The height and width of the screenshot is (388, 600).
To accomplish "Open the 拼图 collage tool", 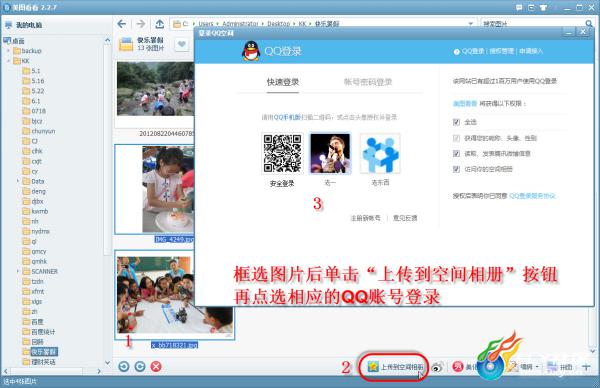I will tap(559, 367).
